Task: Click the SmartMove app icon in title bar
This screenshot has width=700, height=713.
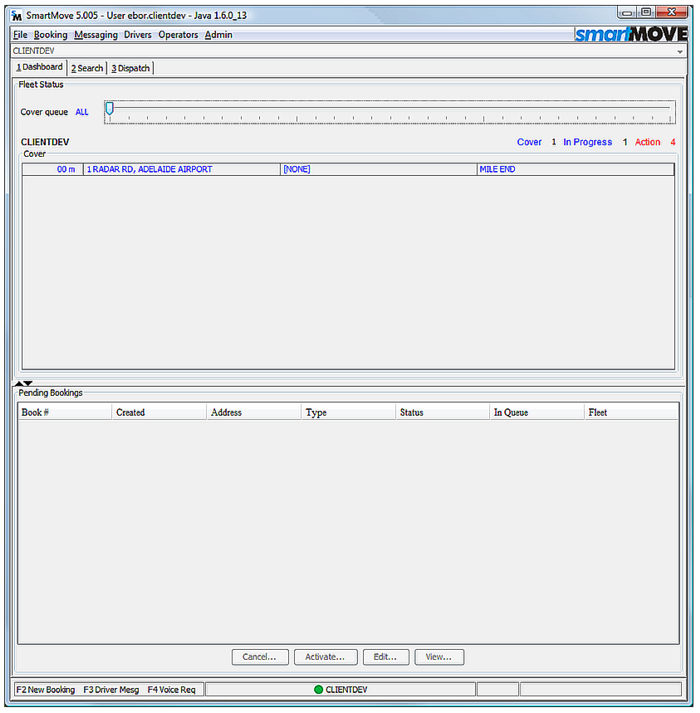Action: pos(16,16)
